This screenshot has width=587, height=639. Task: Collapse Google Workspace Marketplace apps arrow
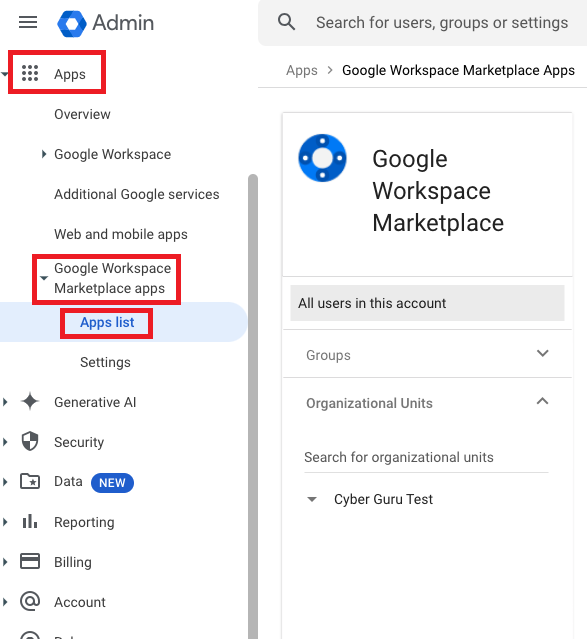point(44,278)
